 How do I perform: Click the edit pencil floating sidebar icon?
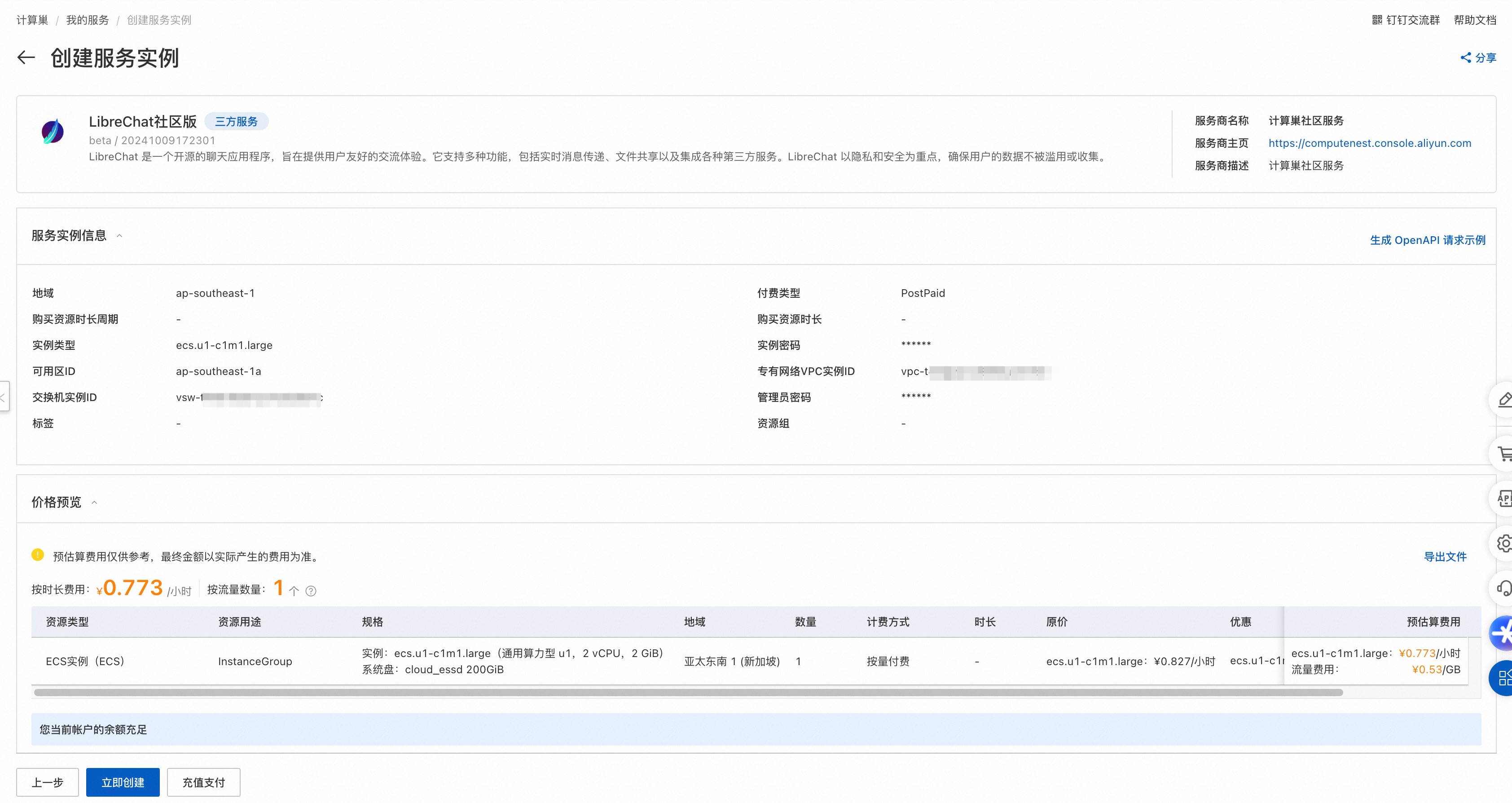tap(1504, 400)
